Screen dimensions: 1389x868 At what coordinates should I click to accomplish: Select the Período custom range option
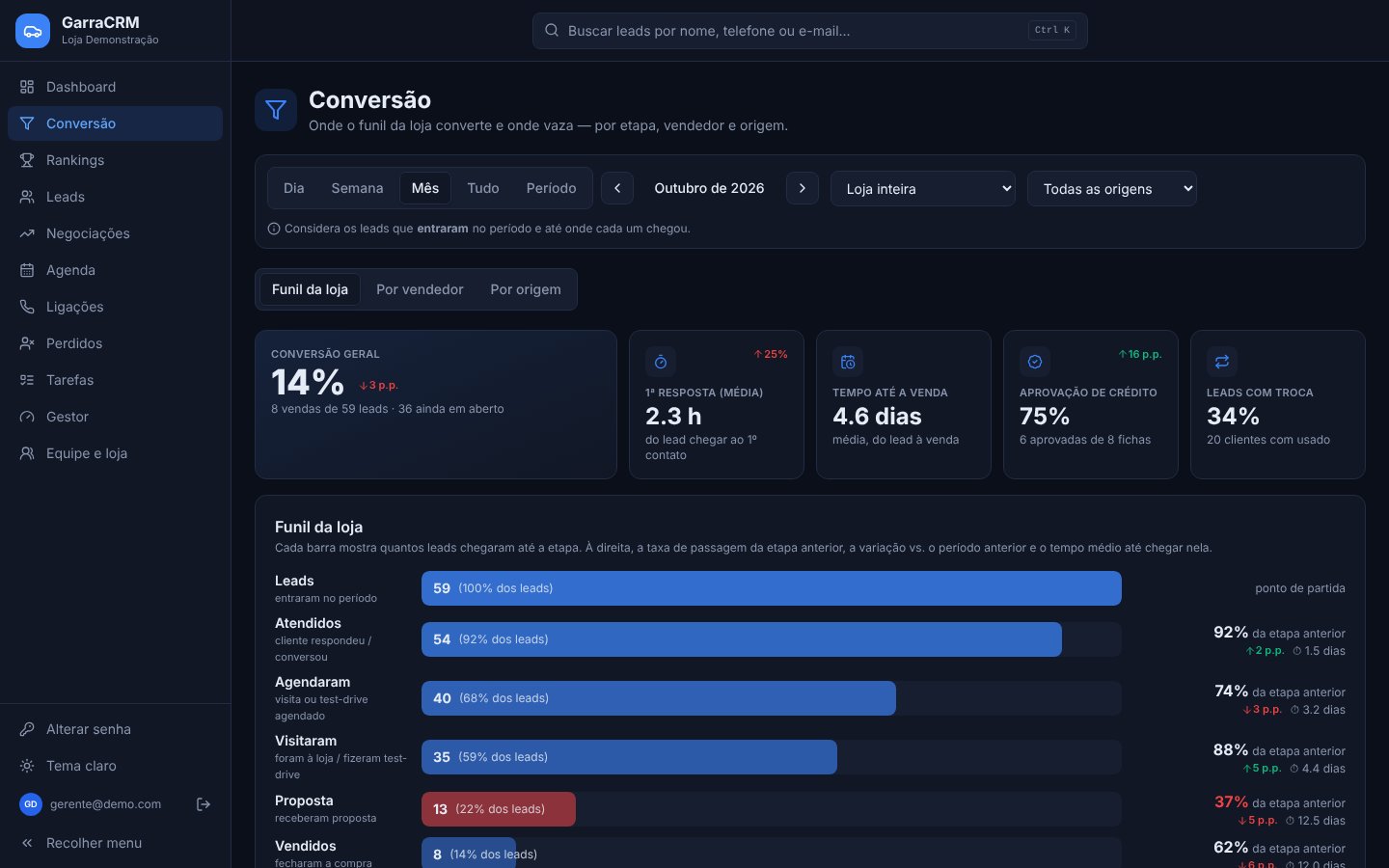(x=552, y=188)
